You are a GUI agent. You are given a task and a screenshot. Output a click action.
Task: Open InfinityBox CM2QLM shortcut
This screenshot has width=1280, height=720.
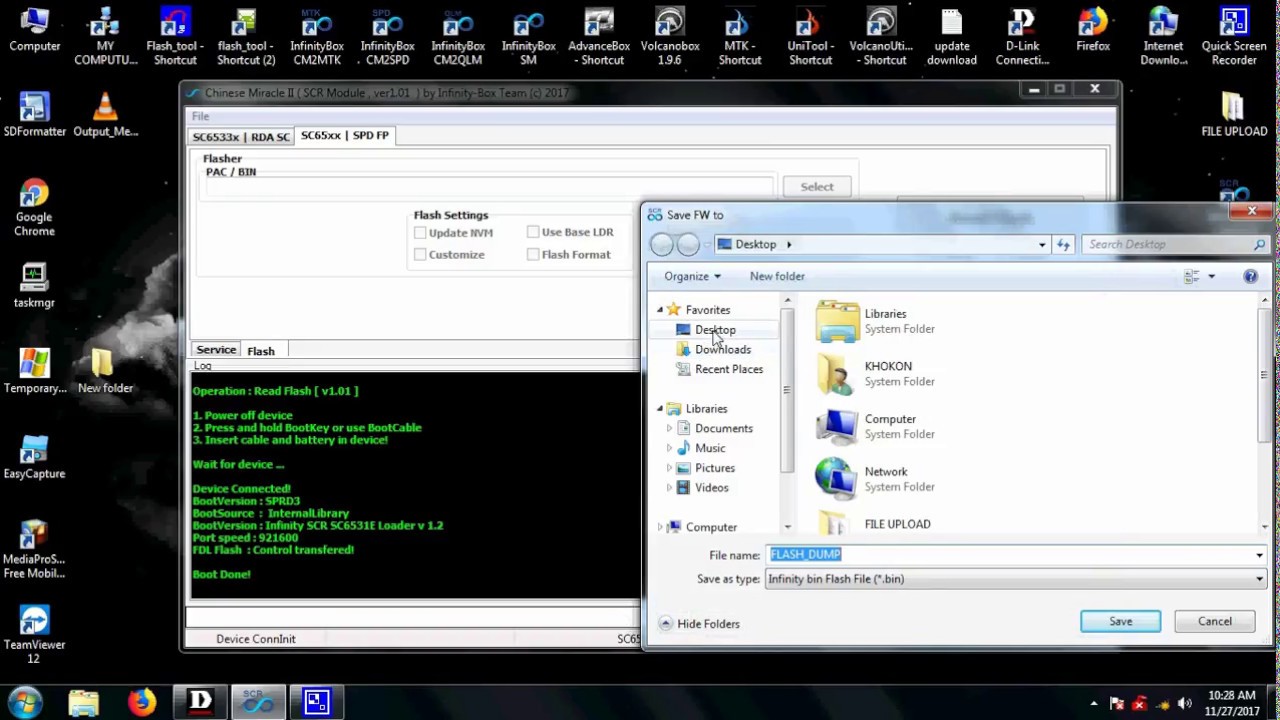[458, 38]
